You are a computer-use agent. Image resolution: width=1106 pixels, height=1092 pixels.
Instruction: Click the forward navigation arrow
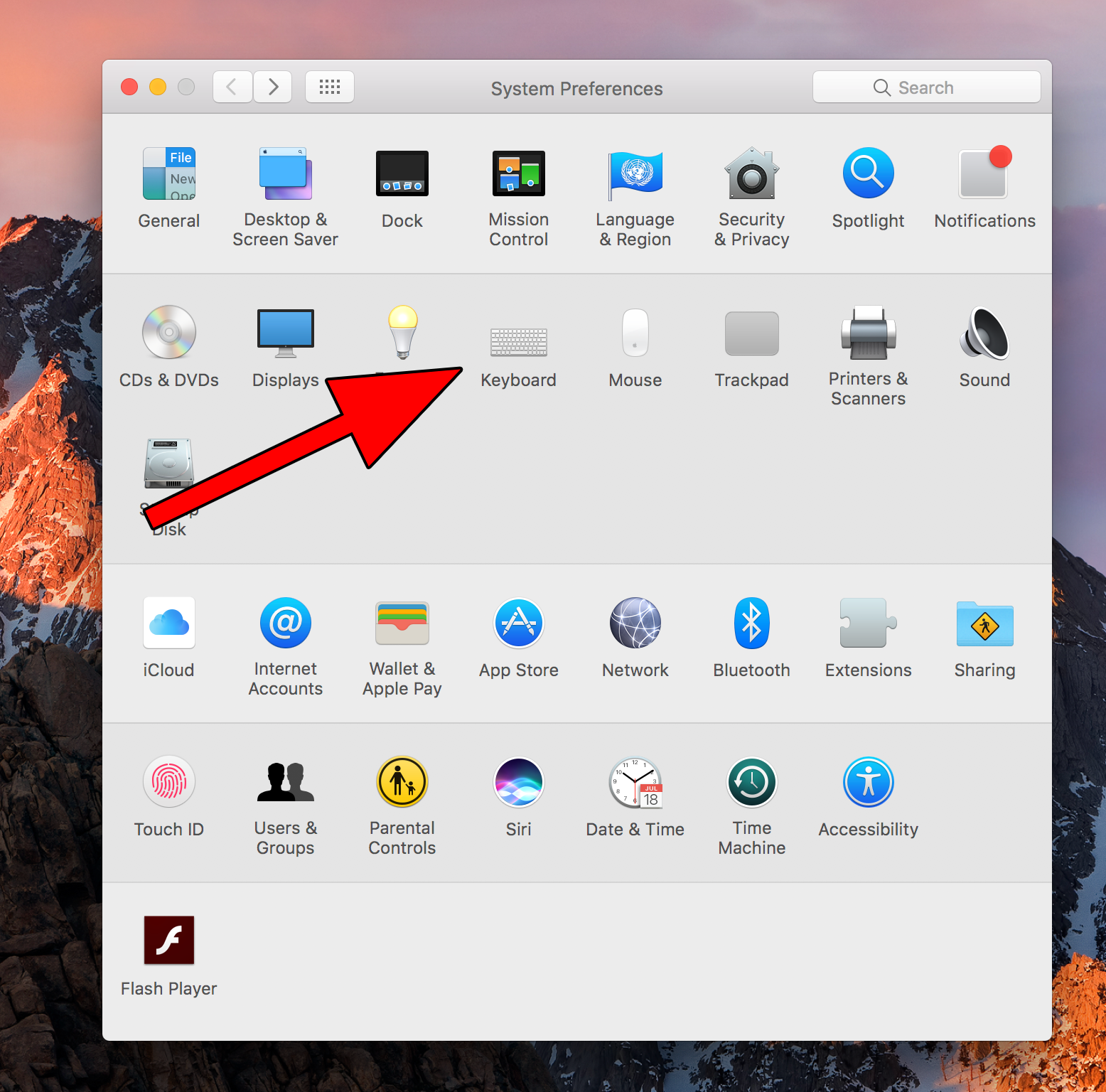point(273,87)
